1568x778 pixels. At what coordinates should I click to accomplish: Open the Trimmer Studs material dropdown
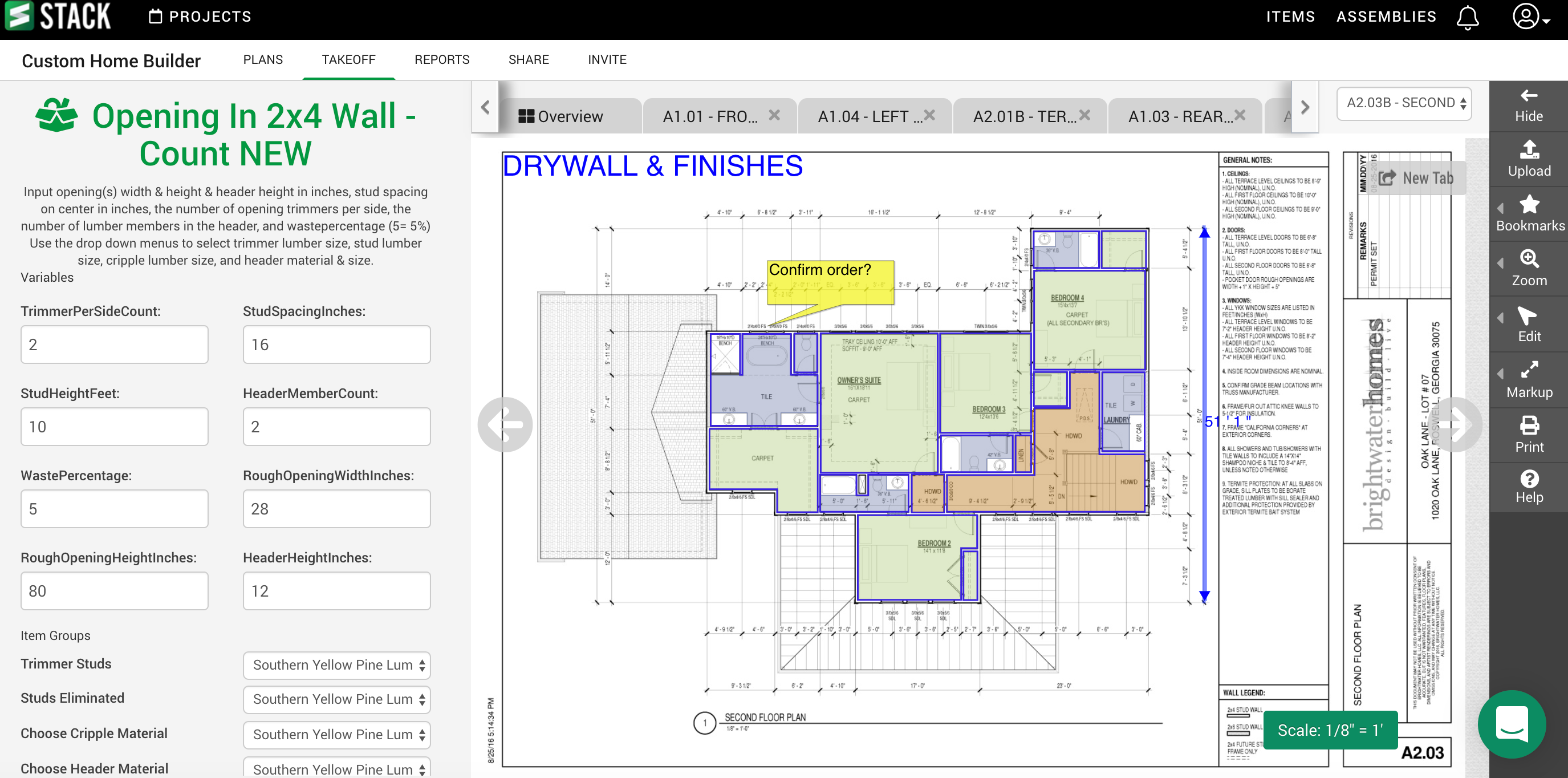pos(336,664)
